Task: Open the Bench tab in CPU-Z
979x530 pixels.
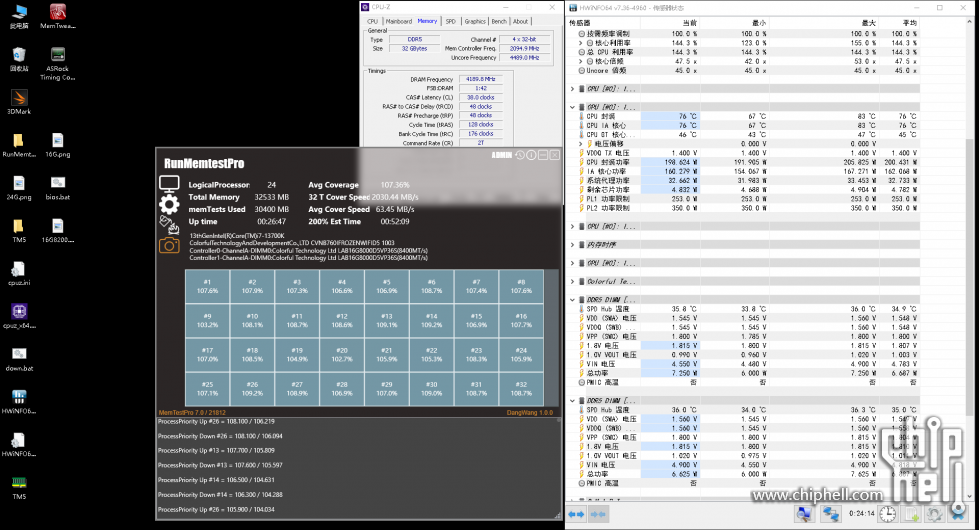Action: click(x=499, y=21)
